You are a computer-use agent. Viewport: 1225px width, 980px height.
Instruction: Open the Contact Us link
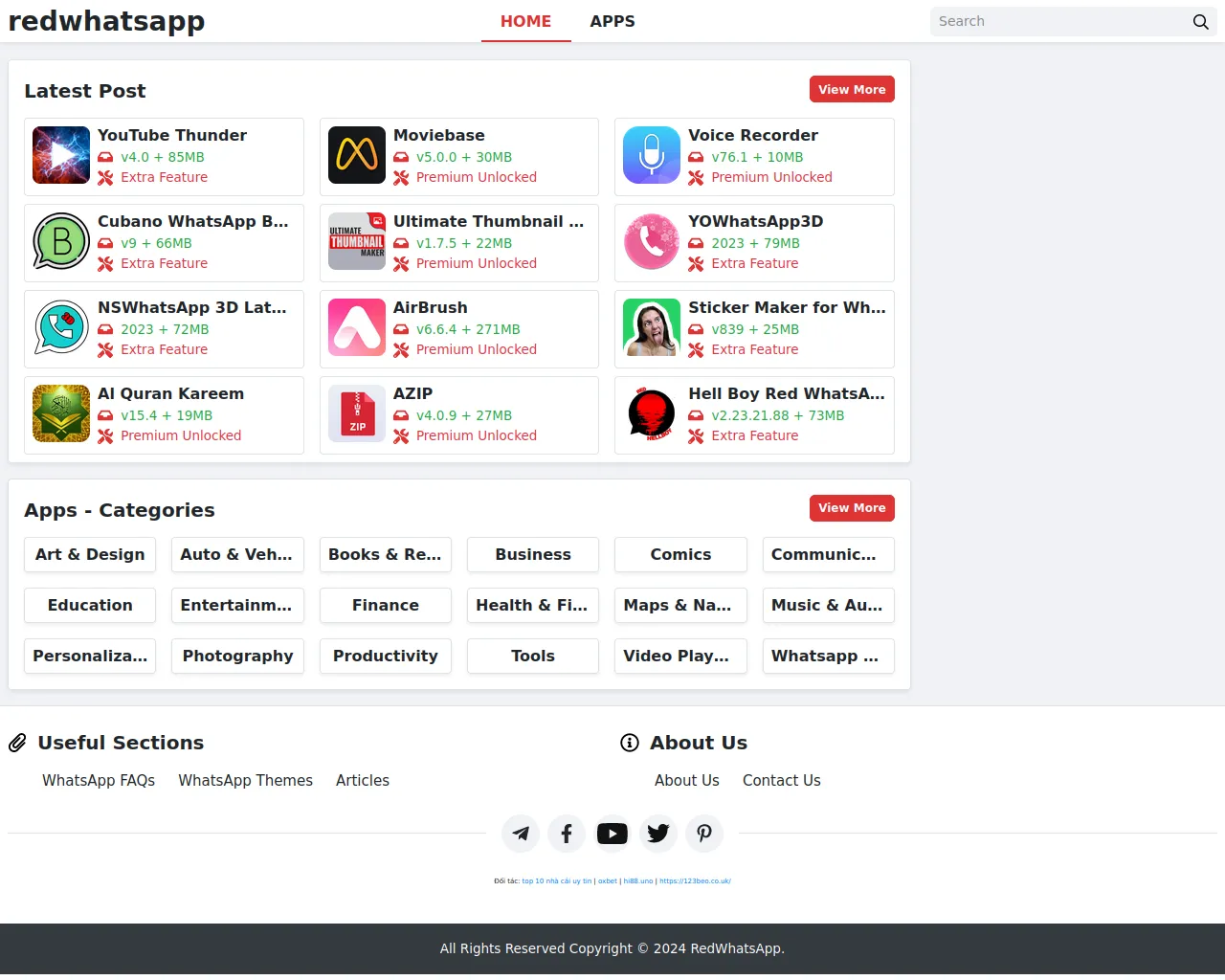[x=782, y=781]
